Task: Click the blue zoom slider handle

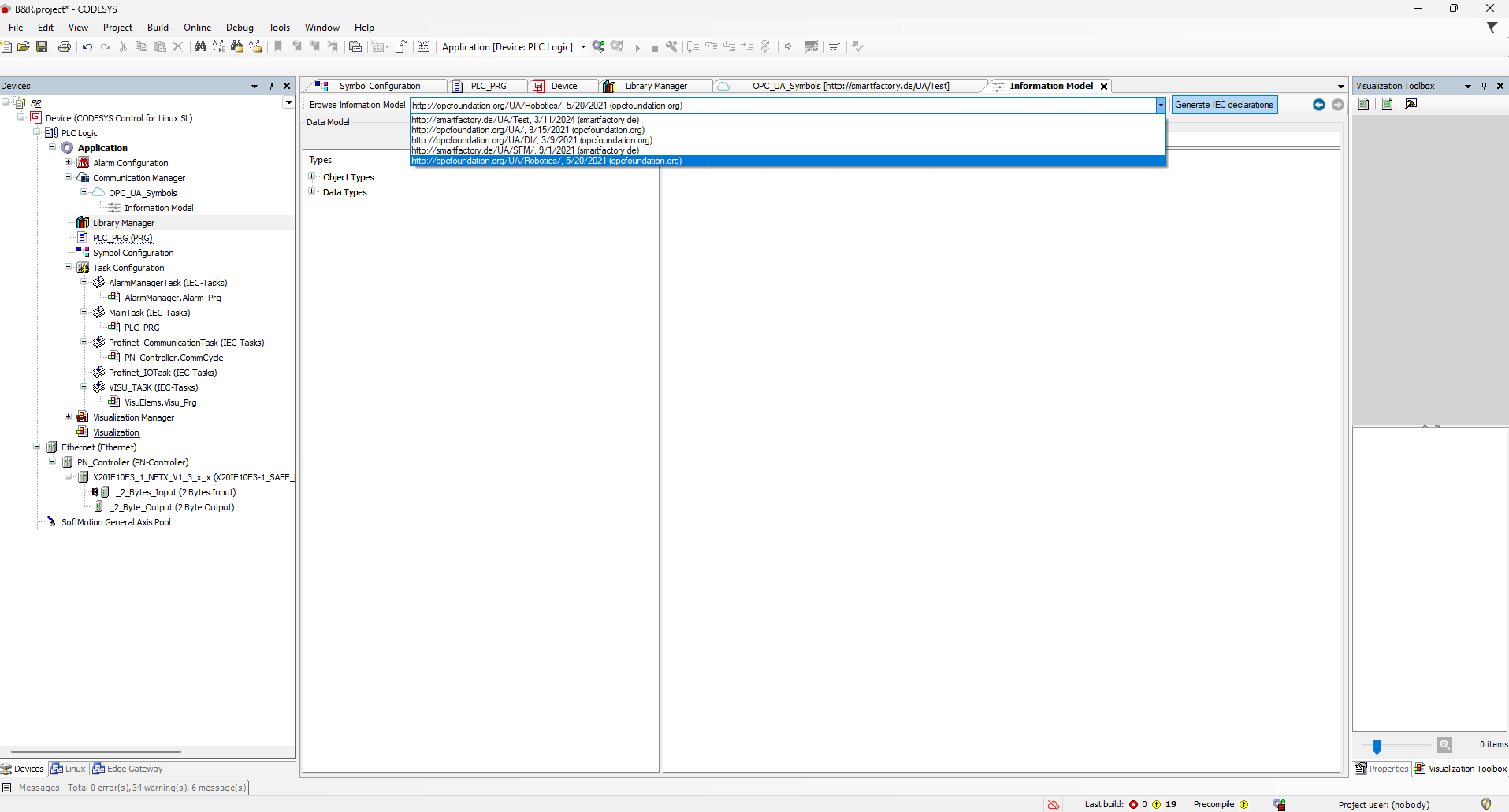Action: [x=1377, y=746]
